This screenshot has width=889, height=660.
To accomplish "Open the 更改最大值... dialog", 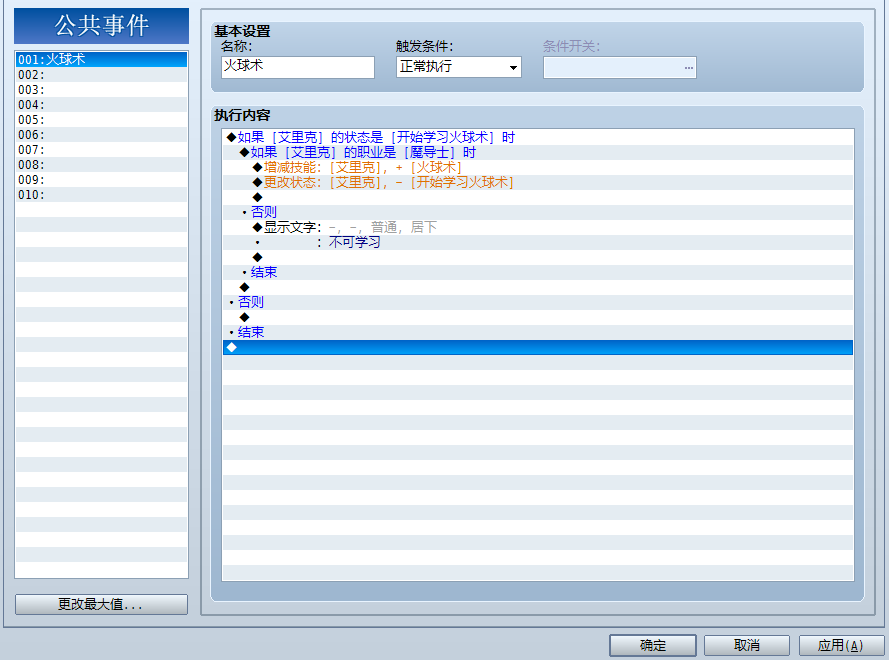I will [x=101, y=604].
